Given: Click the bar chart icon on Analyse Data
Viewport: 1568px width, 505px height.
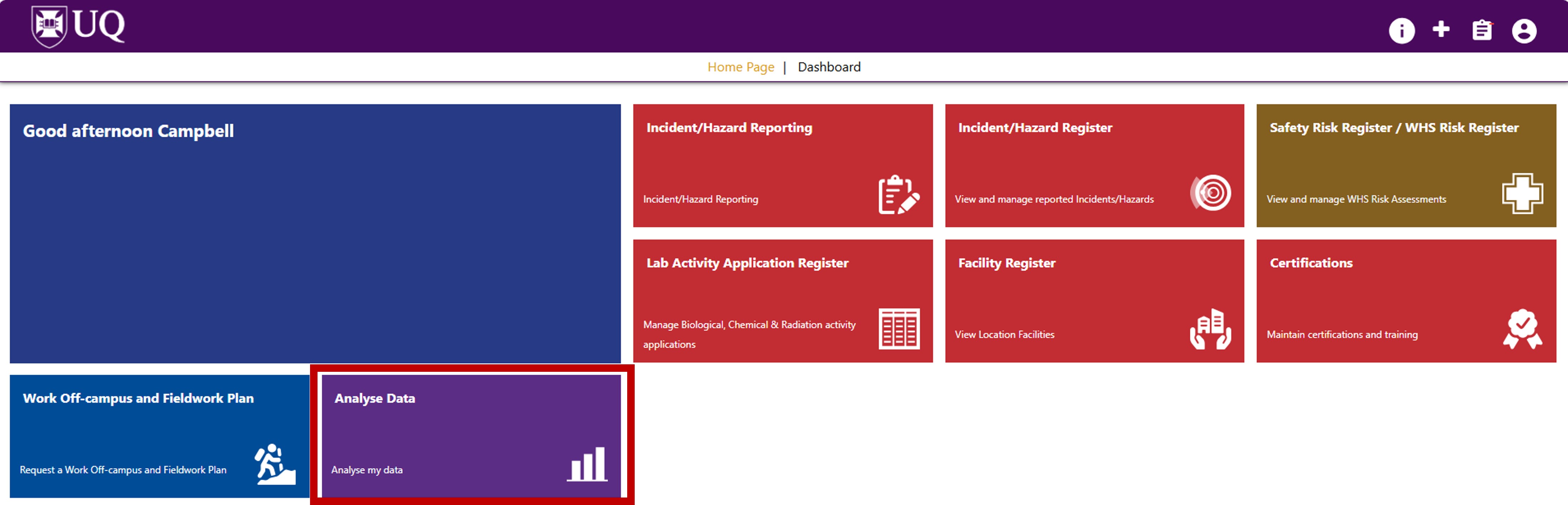Looking at the screenshot, I should pos(587,464).
